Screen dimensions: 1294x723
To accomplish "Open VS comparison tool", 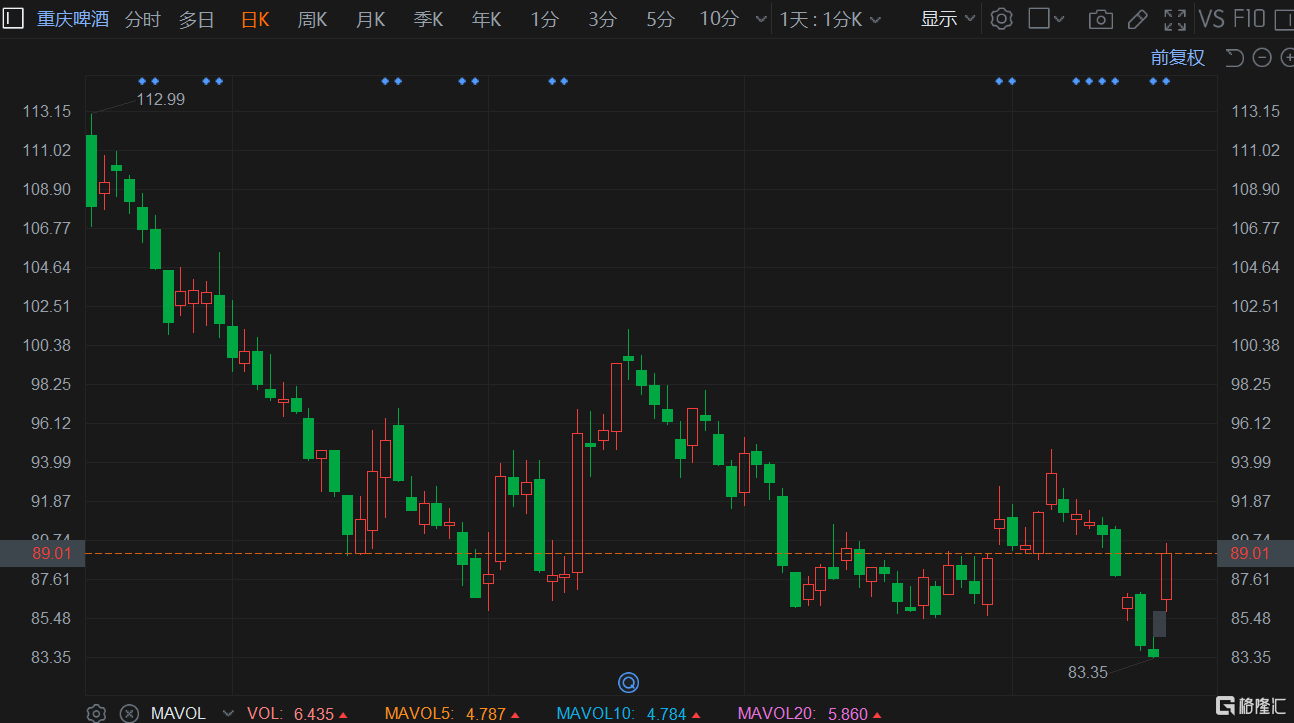I will (1211, 19).
